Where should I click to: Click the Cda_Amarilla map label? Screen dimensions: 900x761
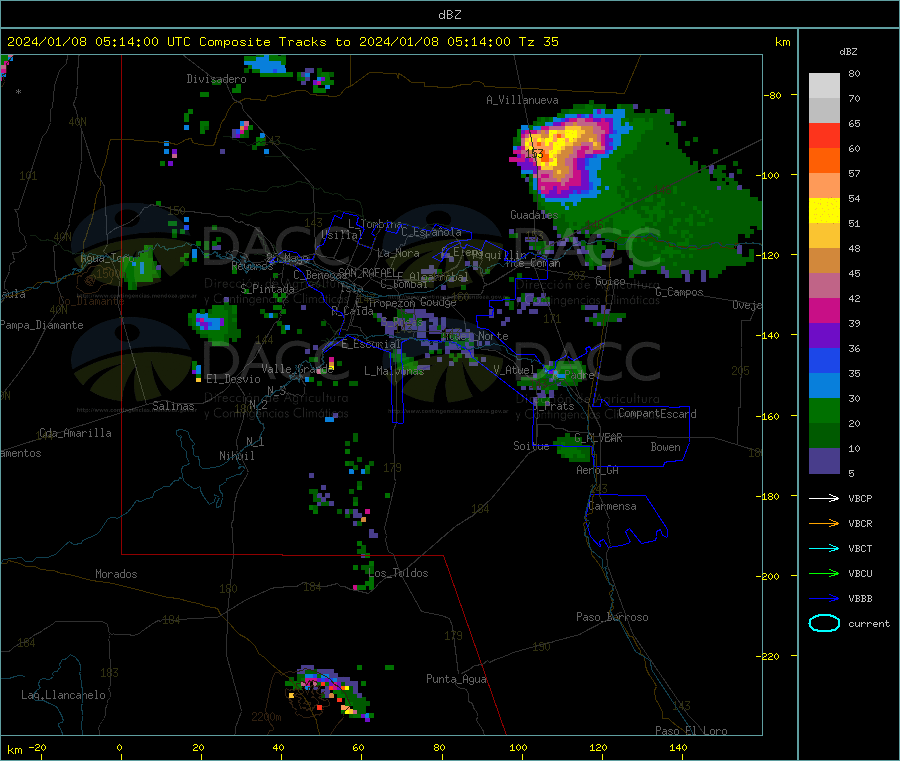[75, 433]
